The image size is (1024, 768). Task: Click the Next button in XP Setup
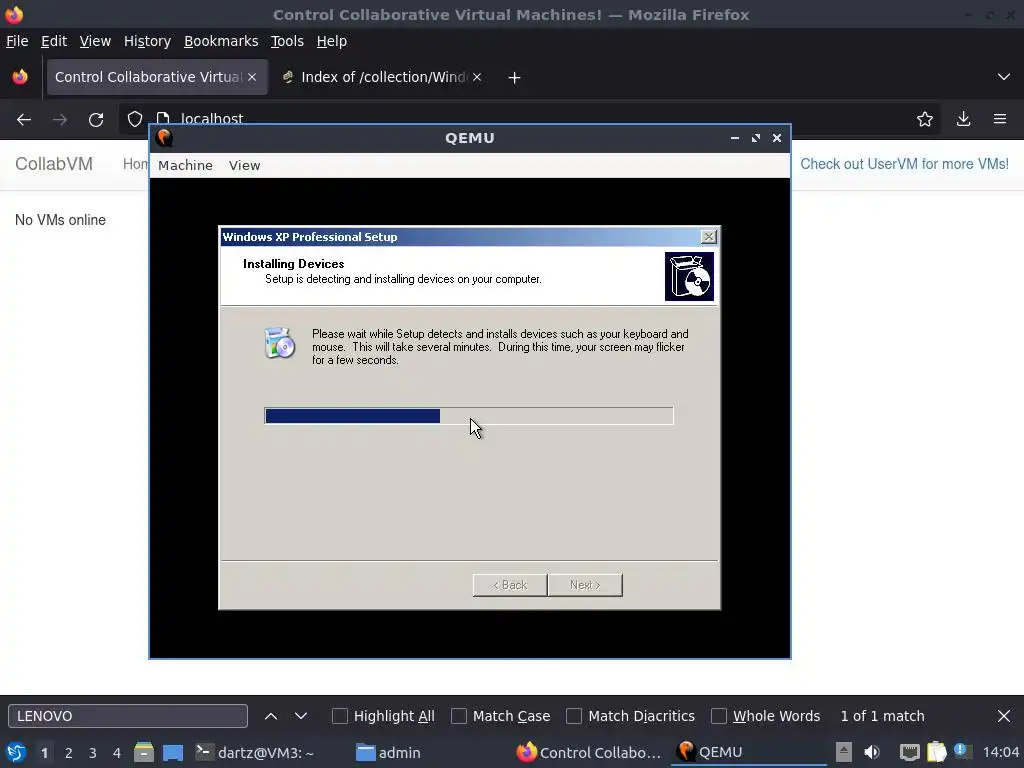point(585,585)
